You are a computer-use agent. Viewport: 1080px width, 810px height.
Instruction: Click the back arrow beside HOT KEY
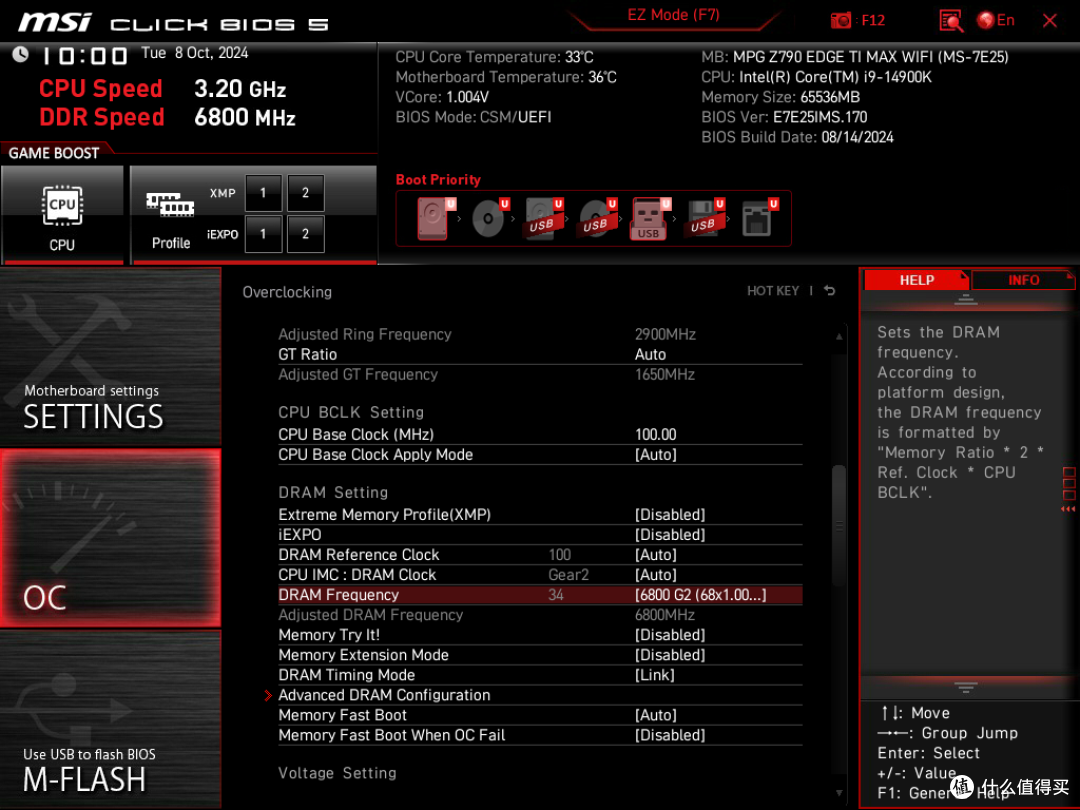(829, 291)
